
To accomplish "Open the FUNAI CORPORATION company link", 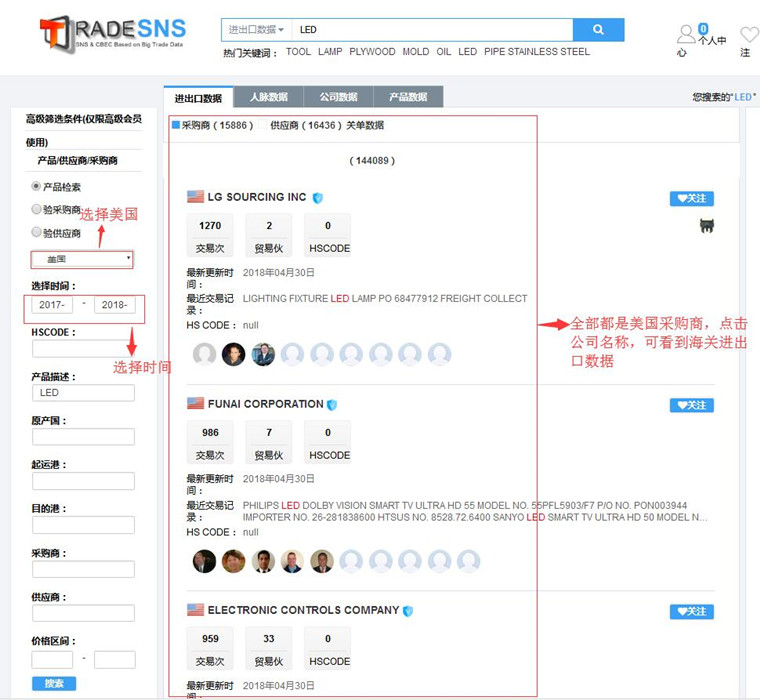I will click(x=266, y=404).
